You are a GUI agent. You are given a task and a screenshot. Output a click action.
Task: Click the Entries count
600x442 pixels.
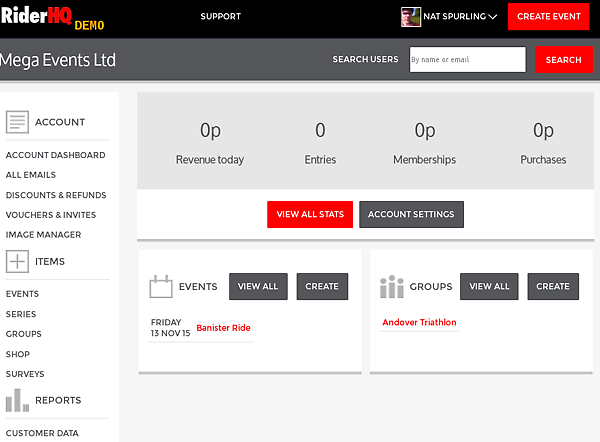[320, 130]
